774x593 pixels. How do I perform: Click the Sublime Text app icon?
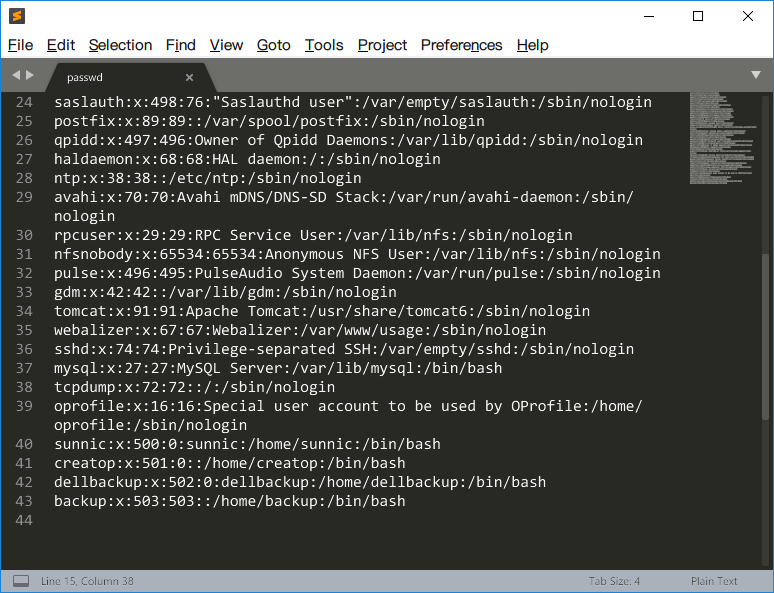point(17,16)
